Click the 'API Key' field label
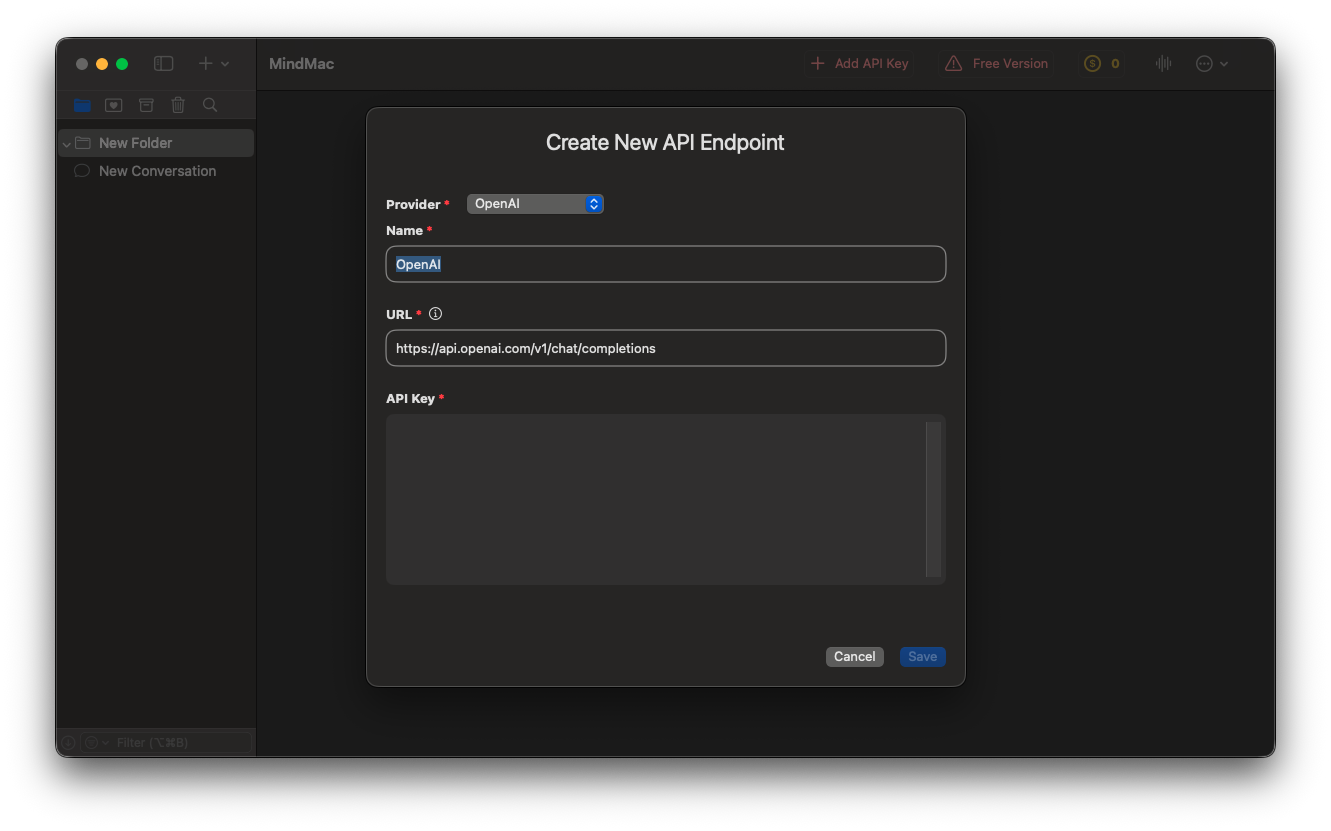Image resolution: width=1331 pixels, height=831 pixels. pyautogui.click(x=410, y=398)
